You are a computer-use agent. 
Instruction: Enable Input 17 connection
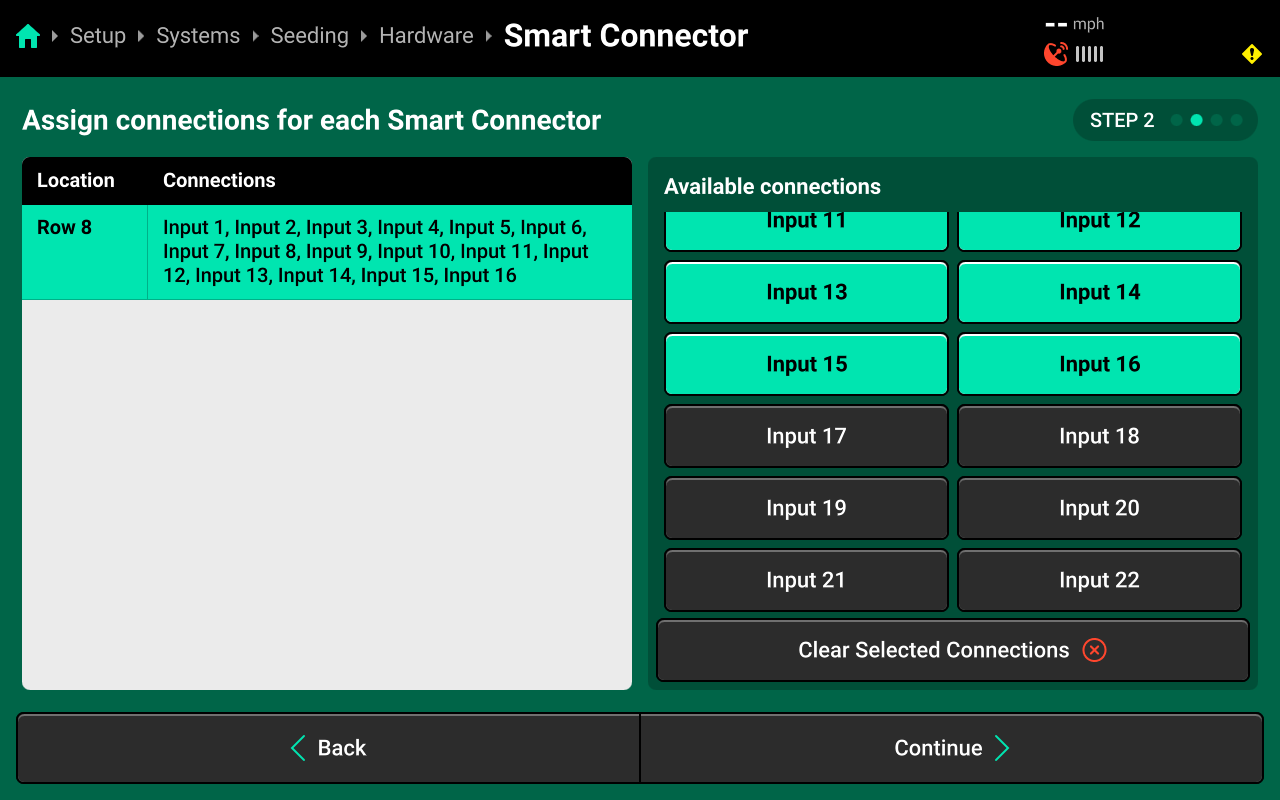[x=806, y=436]
